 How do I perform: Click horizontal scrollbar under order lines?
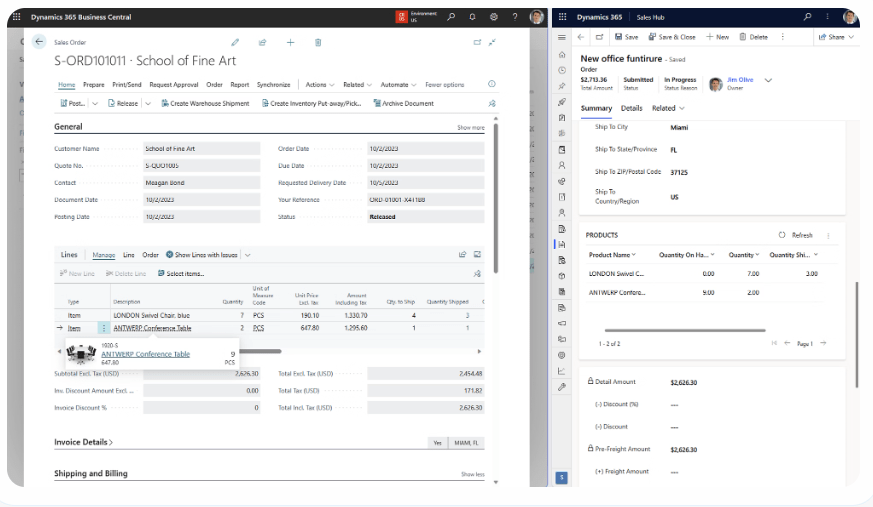pos(260,351)
